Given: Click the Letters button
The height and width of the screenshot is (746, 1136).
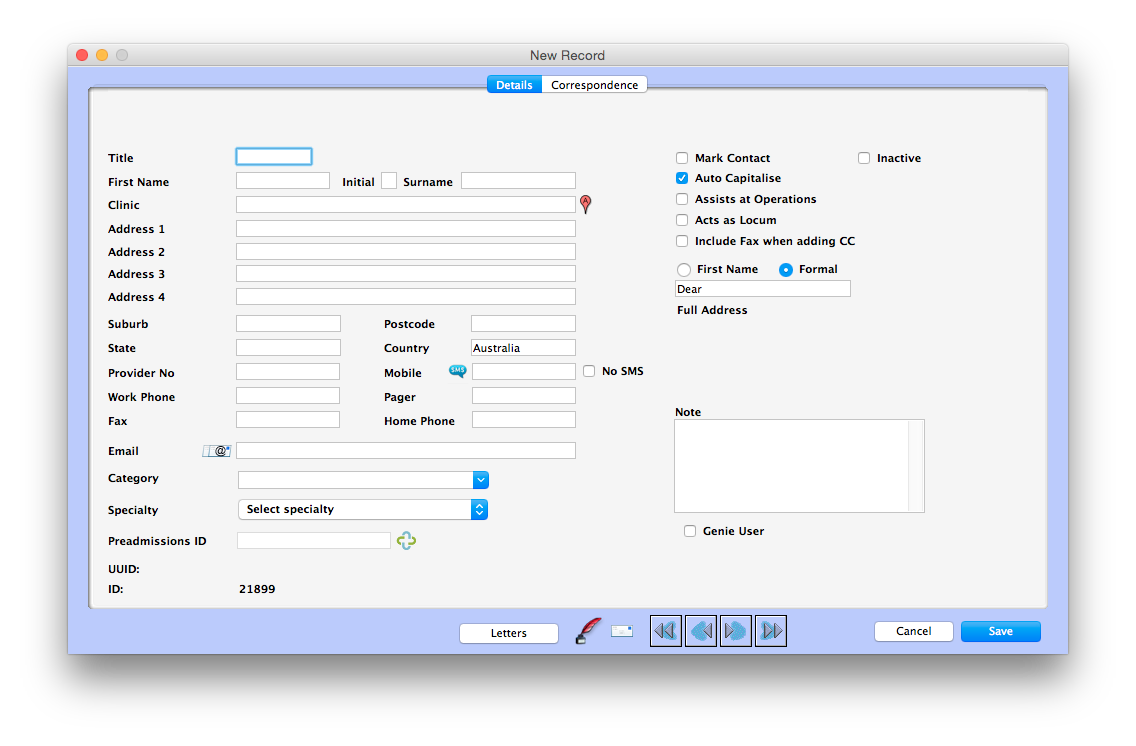Looking at the screenshot, I should pyautogui.click(x=508, y=632).
